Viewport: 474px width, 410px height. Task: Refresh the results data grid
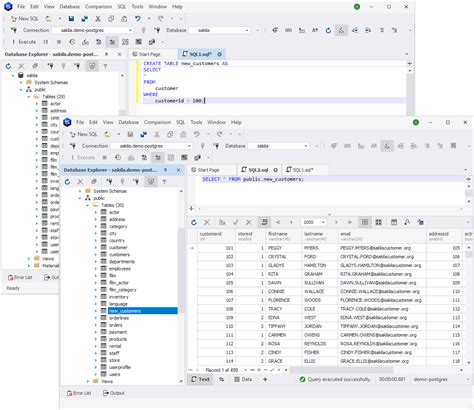[194, 222]
